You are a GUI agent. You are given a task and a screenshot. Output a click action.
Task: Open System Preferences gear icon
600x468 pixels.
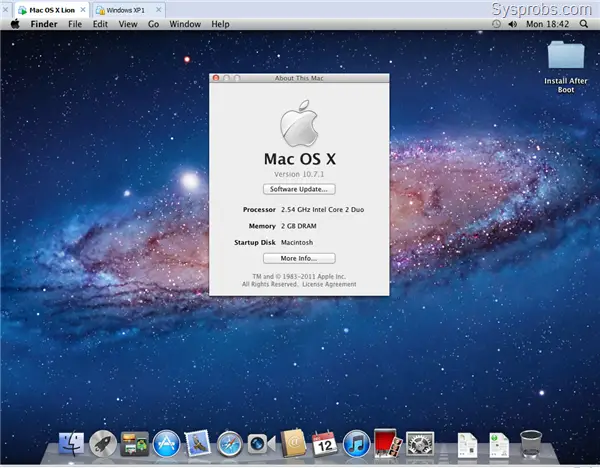[420, 444]
